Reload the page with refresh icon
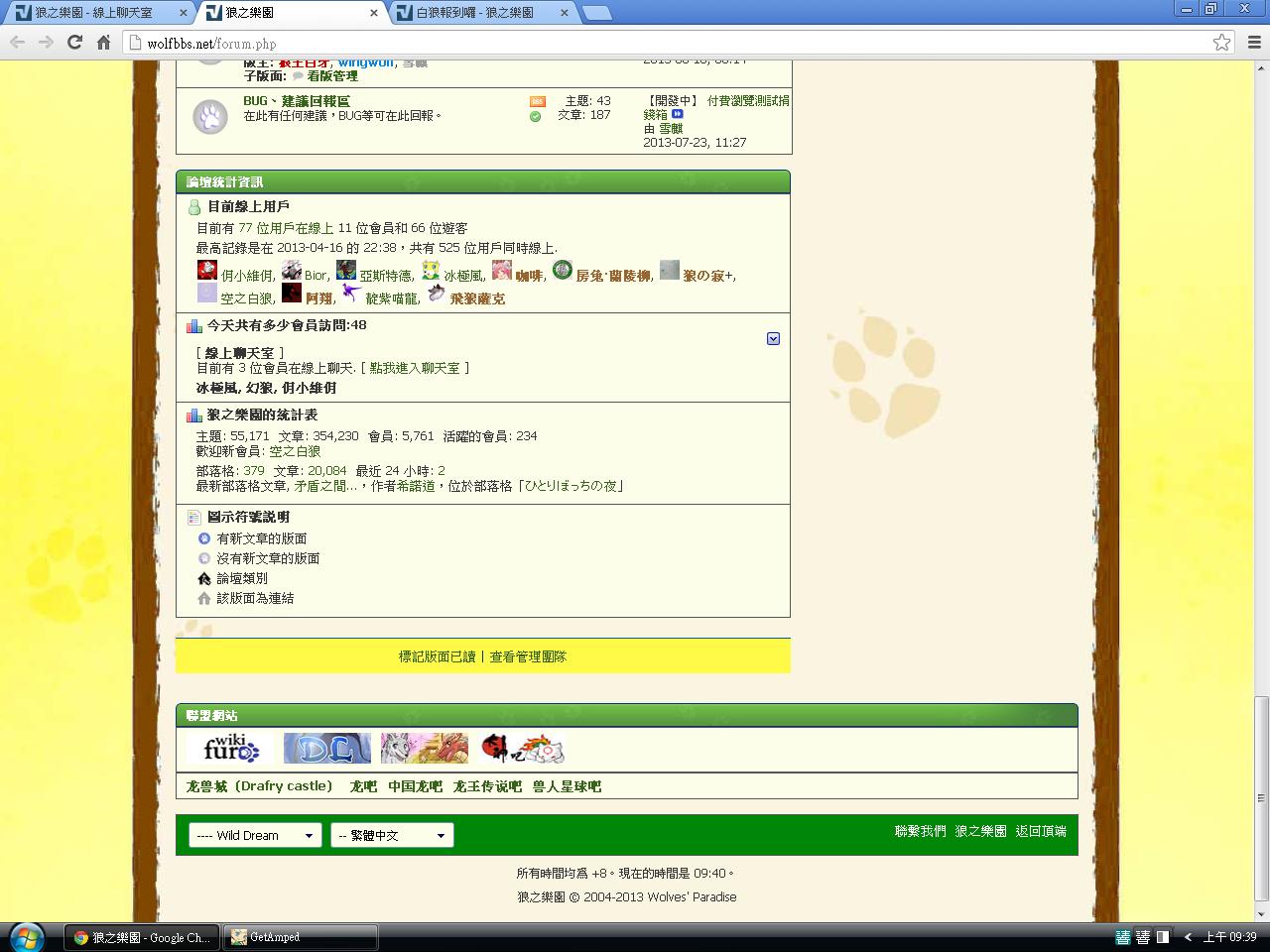The image size is (1270, 952). (74, 43)
